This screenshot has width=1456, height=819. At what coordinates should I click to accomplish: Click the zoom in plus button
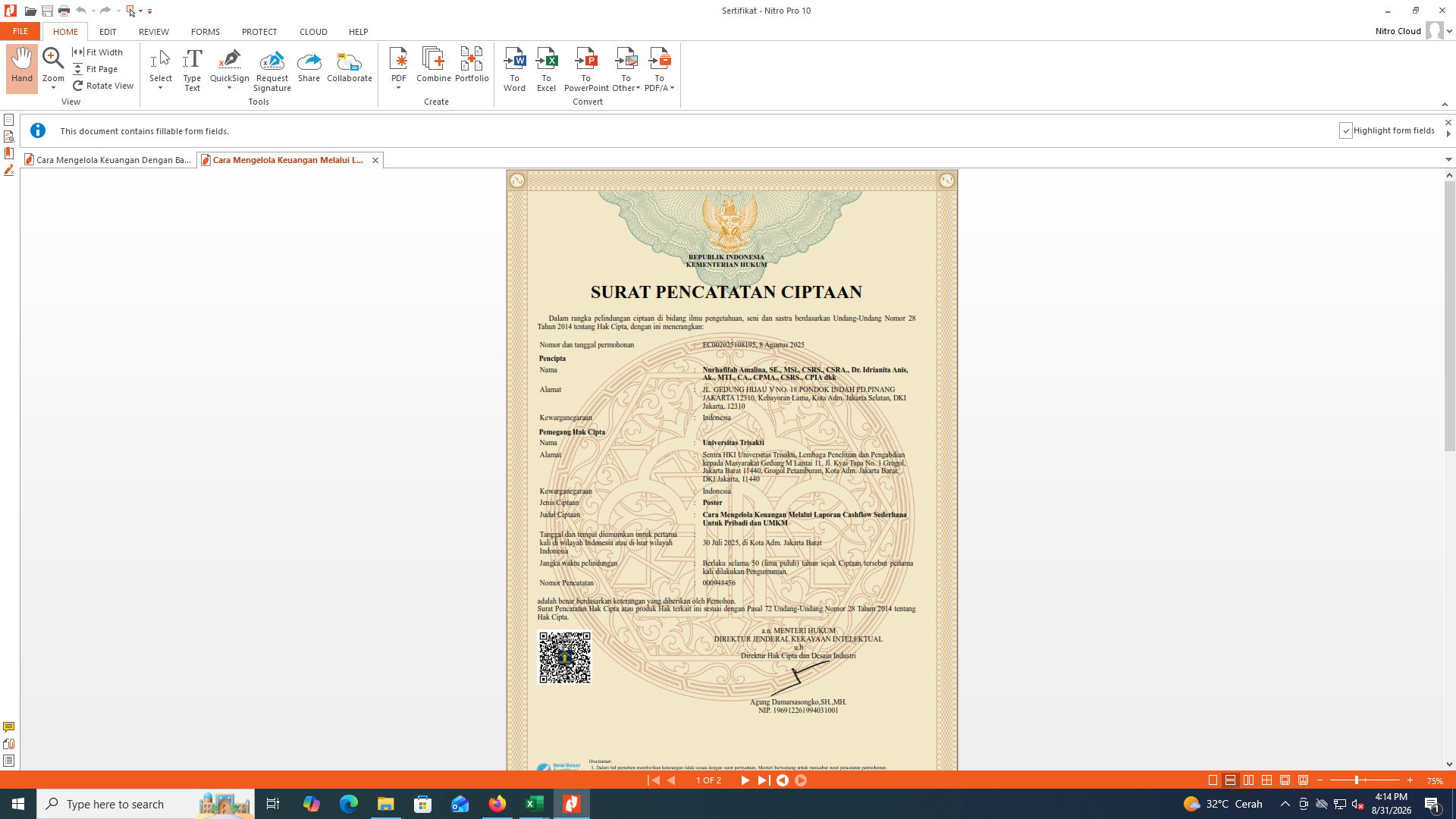[x=1410, y=780]
